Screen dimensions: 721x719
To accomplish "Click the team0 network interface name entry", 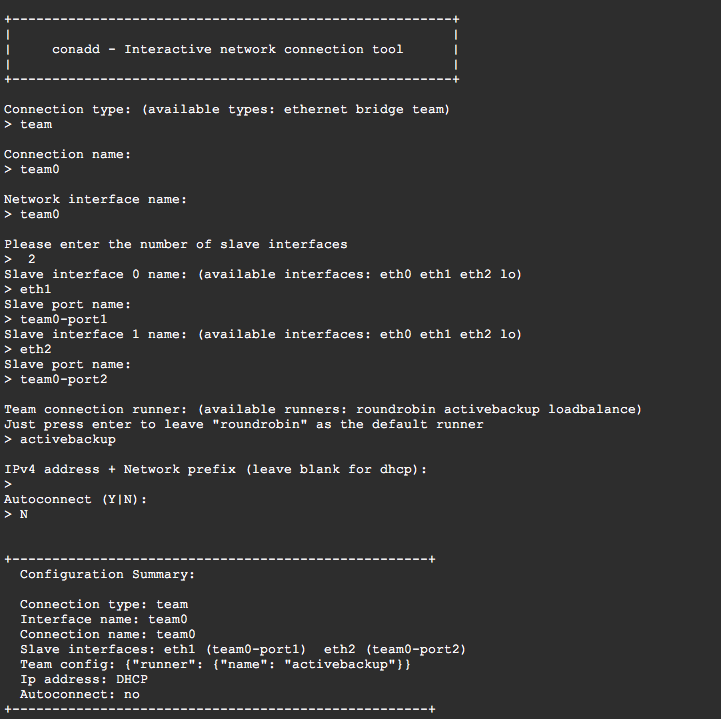I will pos(40,215).
